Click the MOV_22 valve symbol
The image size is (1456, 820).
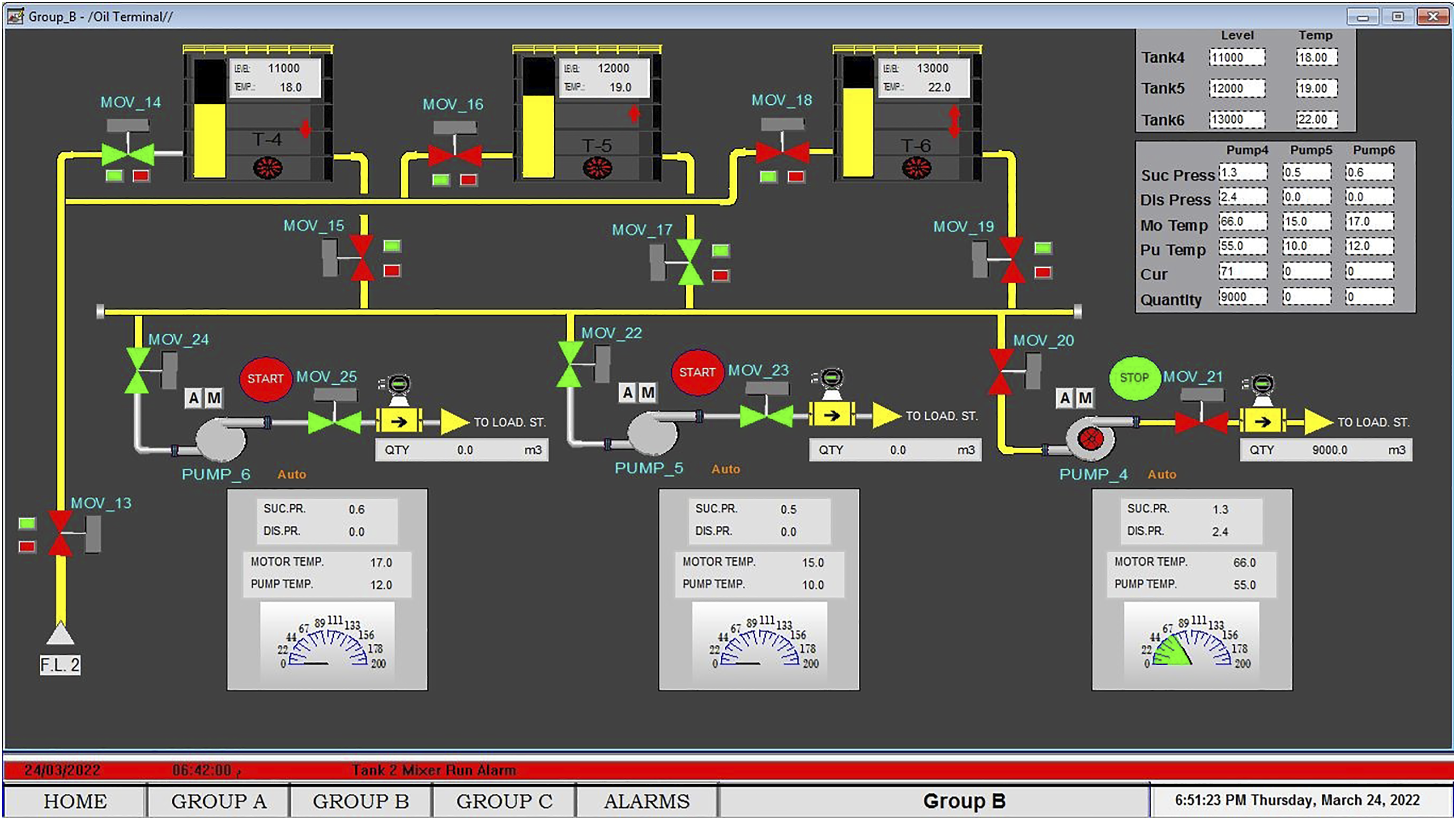pyautogui.click(x=570, y=364)
